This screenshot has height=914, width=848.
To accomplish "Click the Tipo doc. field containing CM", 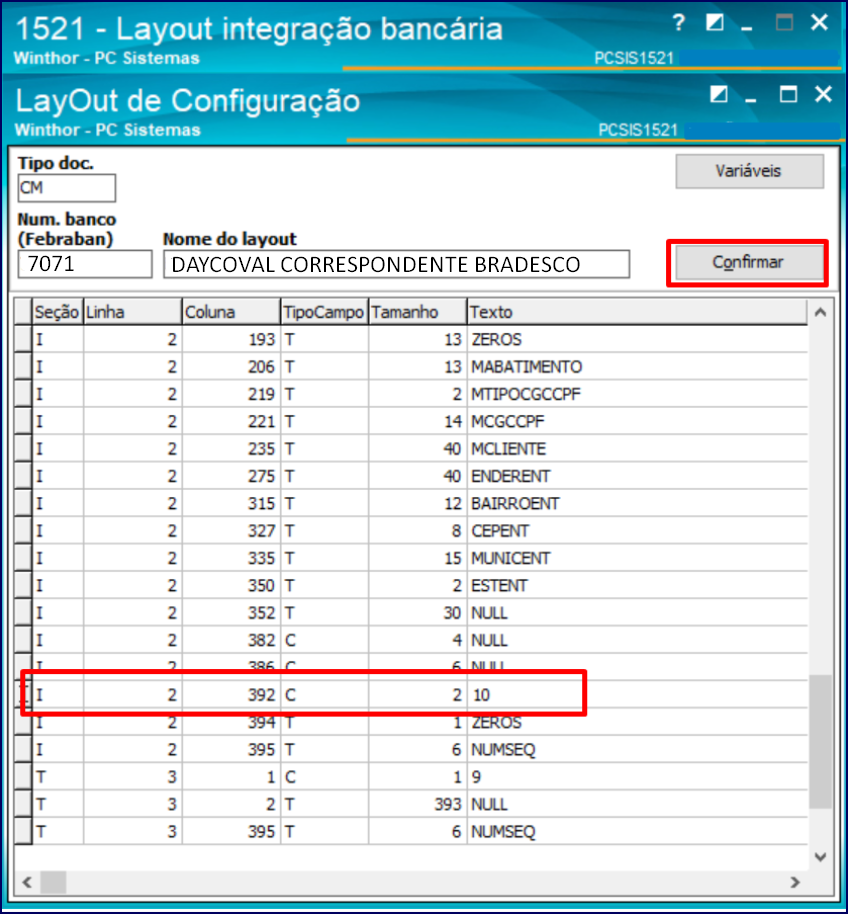I will point(66,188).
